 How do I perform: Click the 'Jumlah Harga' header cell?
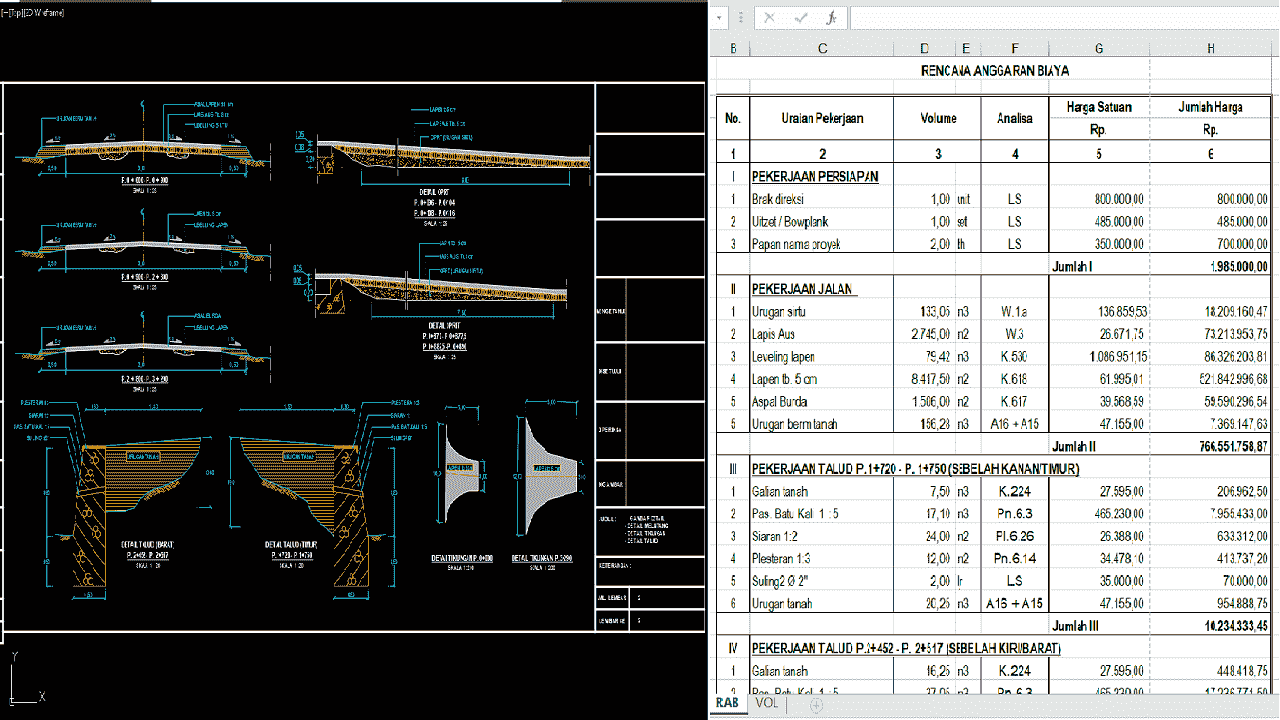tap(1211, 107)
